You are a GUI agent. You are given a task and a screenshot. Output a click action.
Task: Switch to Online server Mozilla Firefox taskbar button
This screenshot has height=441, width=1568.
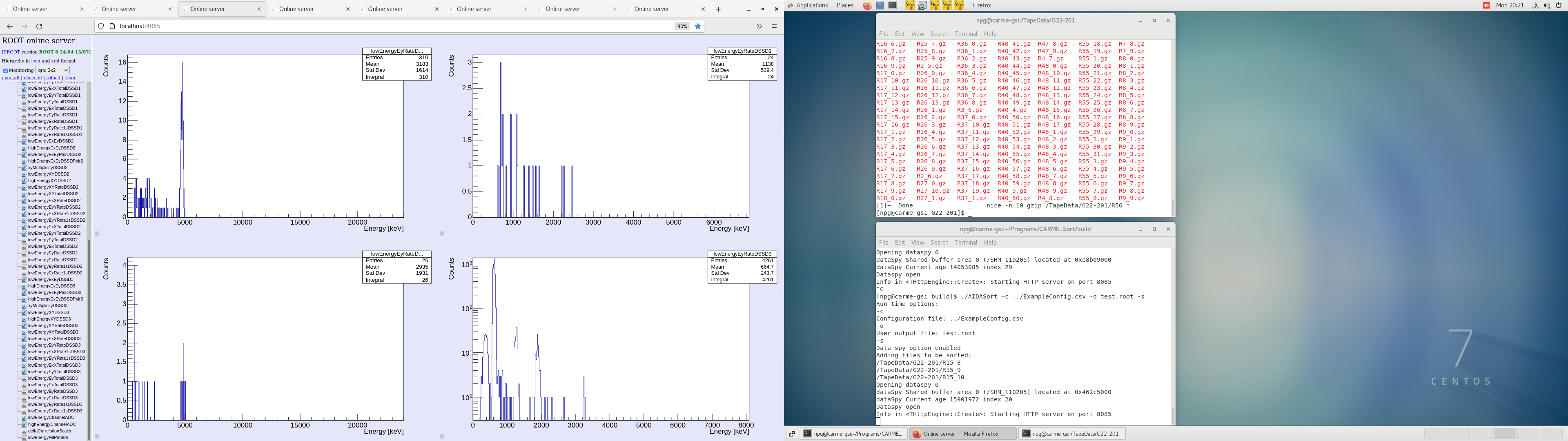[x=962, y=434]
